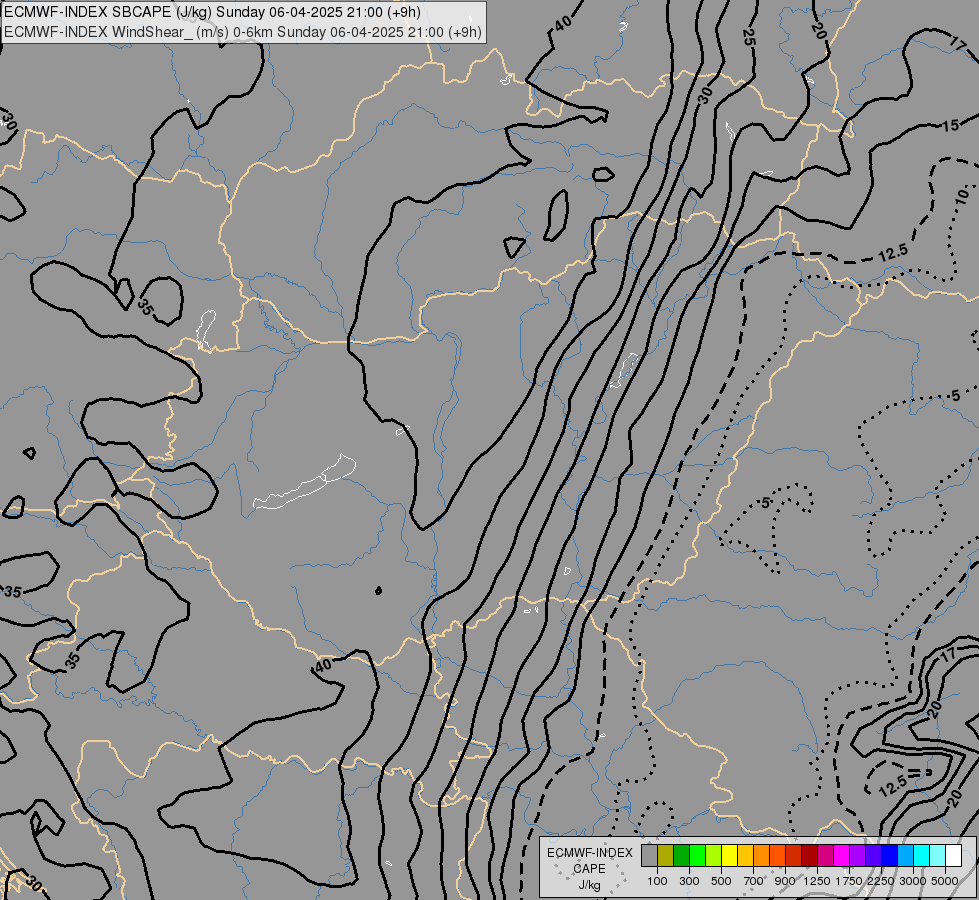Viewport: 979px width, 900px height.
Task: Pick the bright cyan legend swatch
Action: pyautogui.click(x=922, y=855)
